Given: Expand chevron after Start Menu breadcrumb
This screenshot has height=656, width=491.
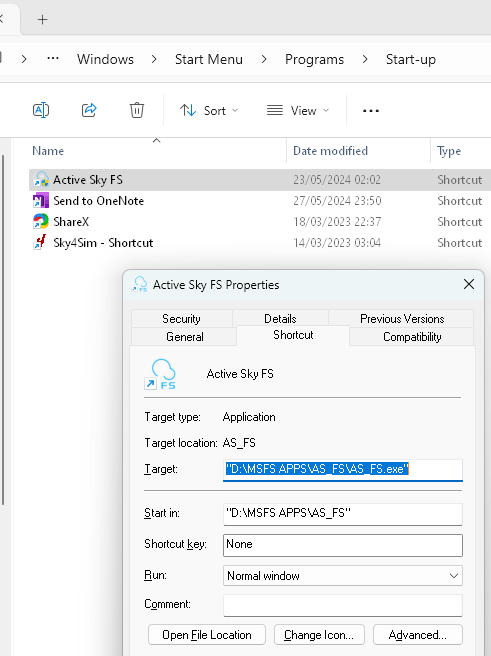Looking at the screenshot, I should (264, 59).
